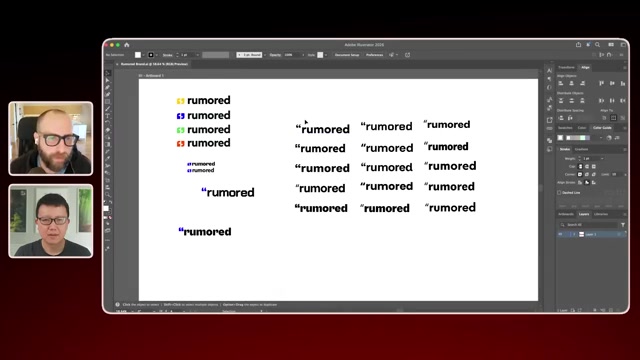This screenshot has height=360, width=640.
Task: Click Horizontal Align Center in Align panel
Action: (x=571, y=83)
